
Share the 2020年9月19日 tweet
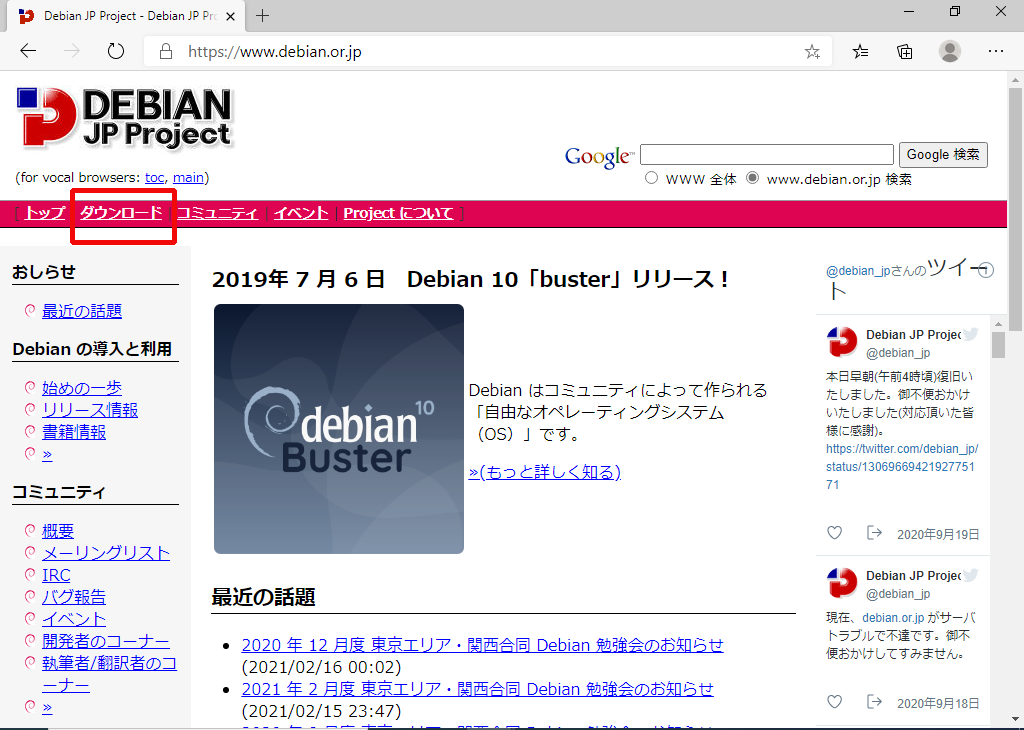pos(874,533)
